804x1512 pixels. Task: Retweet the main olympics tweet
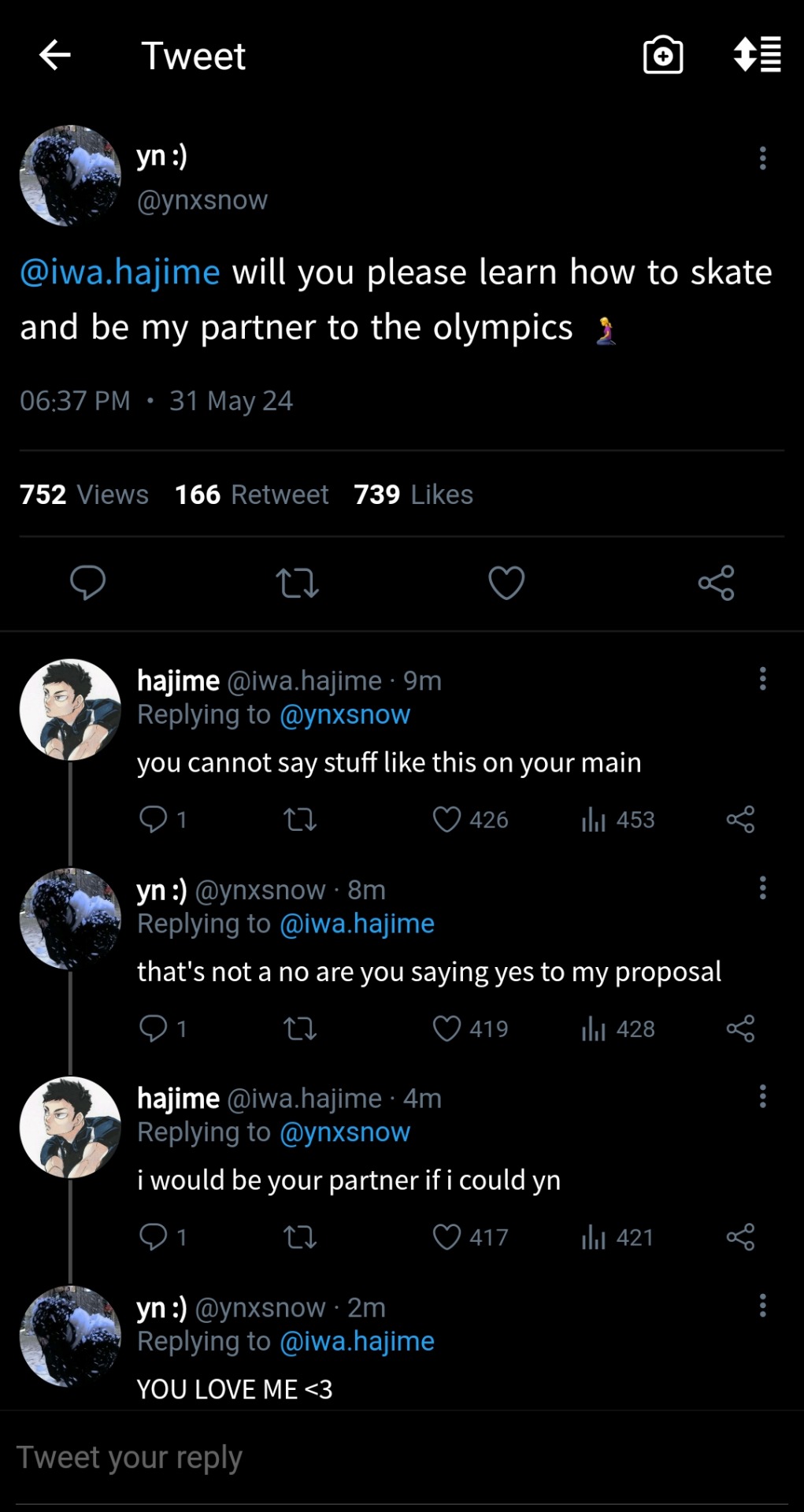[297, 583]
